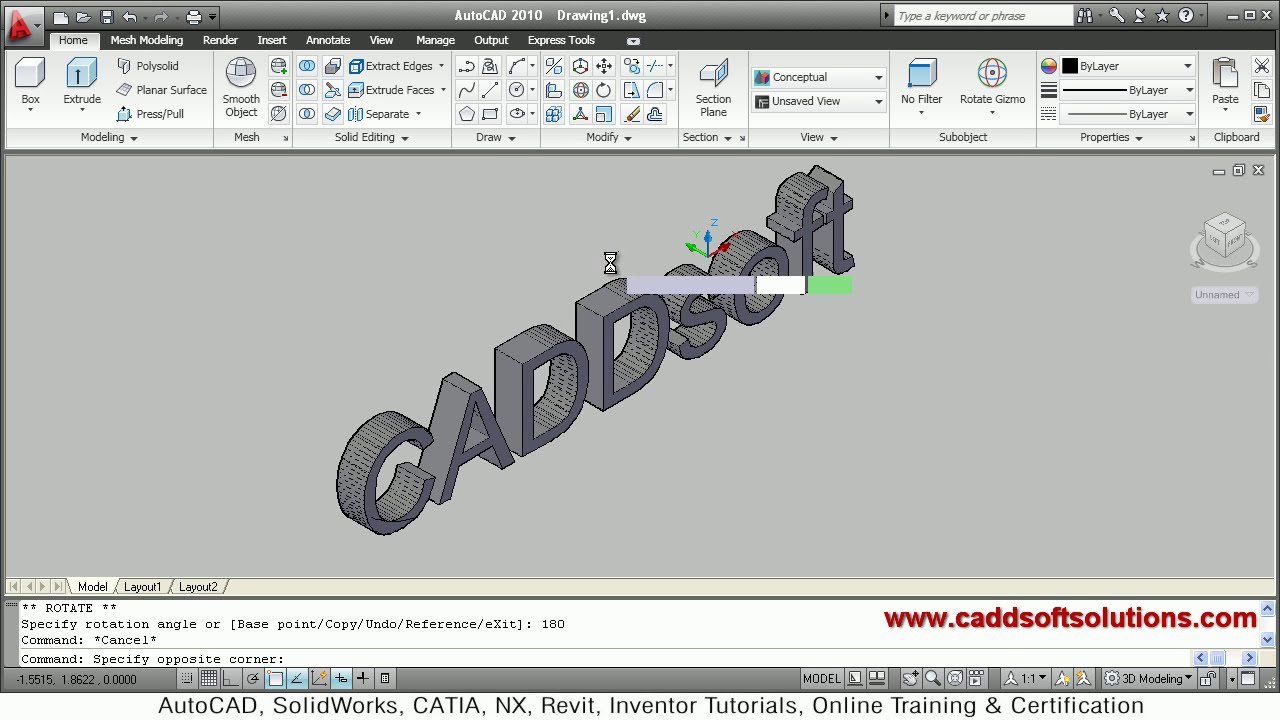Click the ViewCube in the viewport
The image size is (1280, 720).
click(x=1224, y=238)
